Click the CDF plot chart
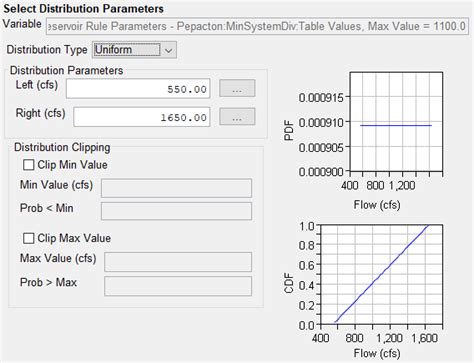 tap(381, 275)
